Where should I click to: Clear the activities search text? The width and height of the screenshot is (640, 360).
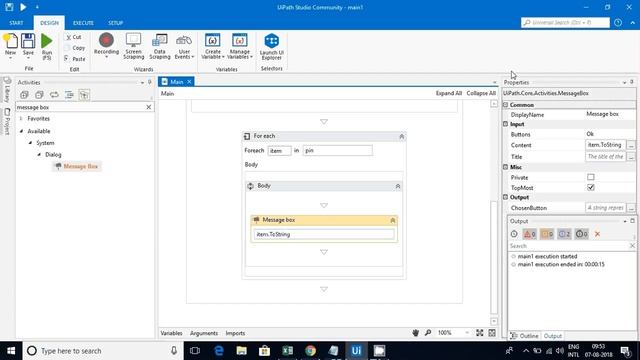pos(149,107)
